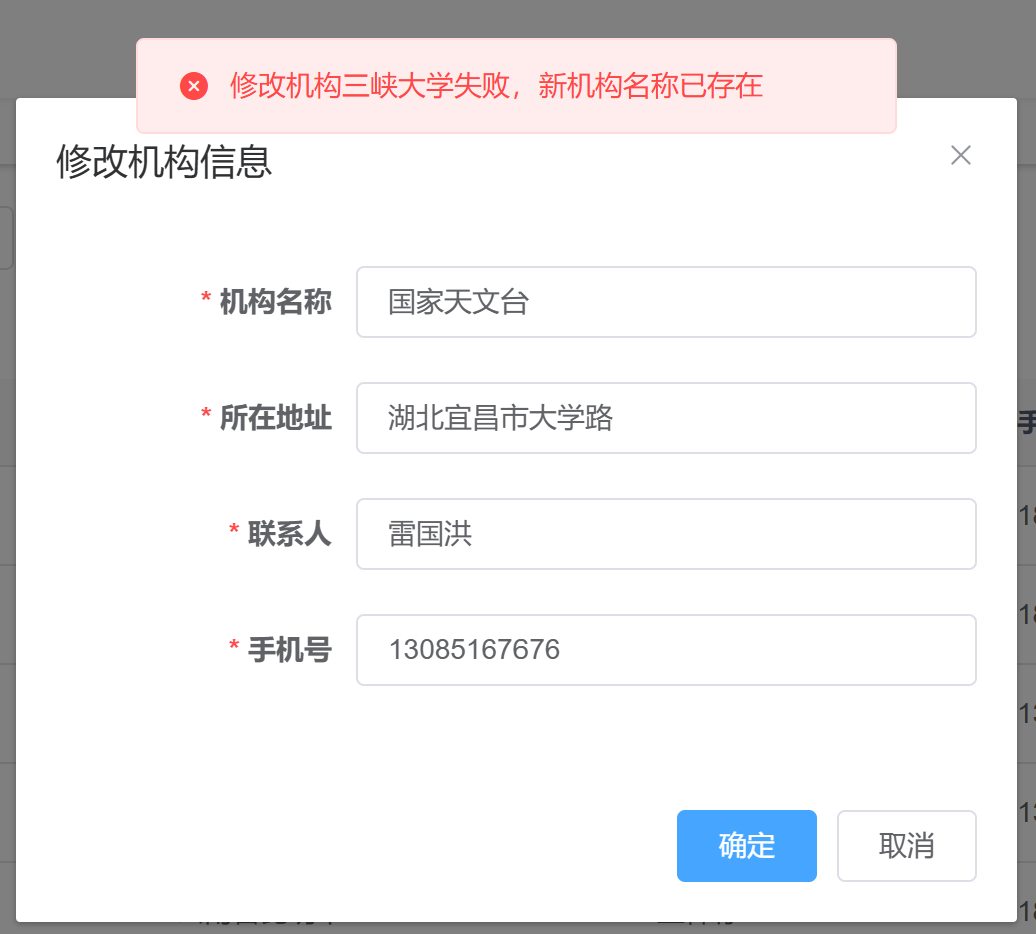
Task: Select the 联系人 input field
Action: pos(666,534)
